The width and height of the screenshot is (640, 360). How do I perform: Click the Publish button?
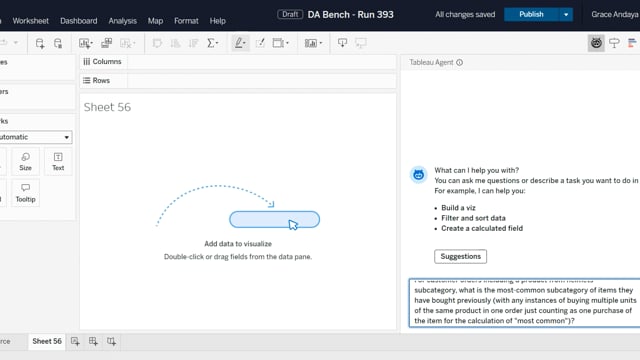531,15
